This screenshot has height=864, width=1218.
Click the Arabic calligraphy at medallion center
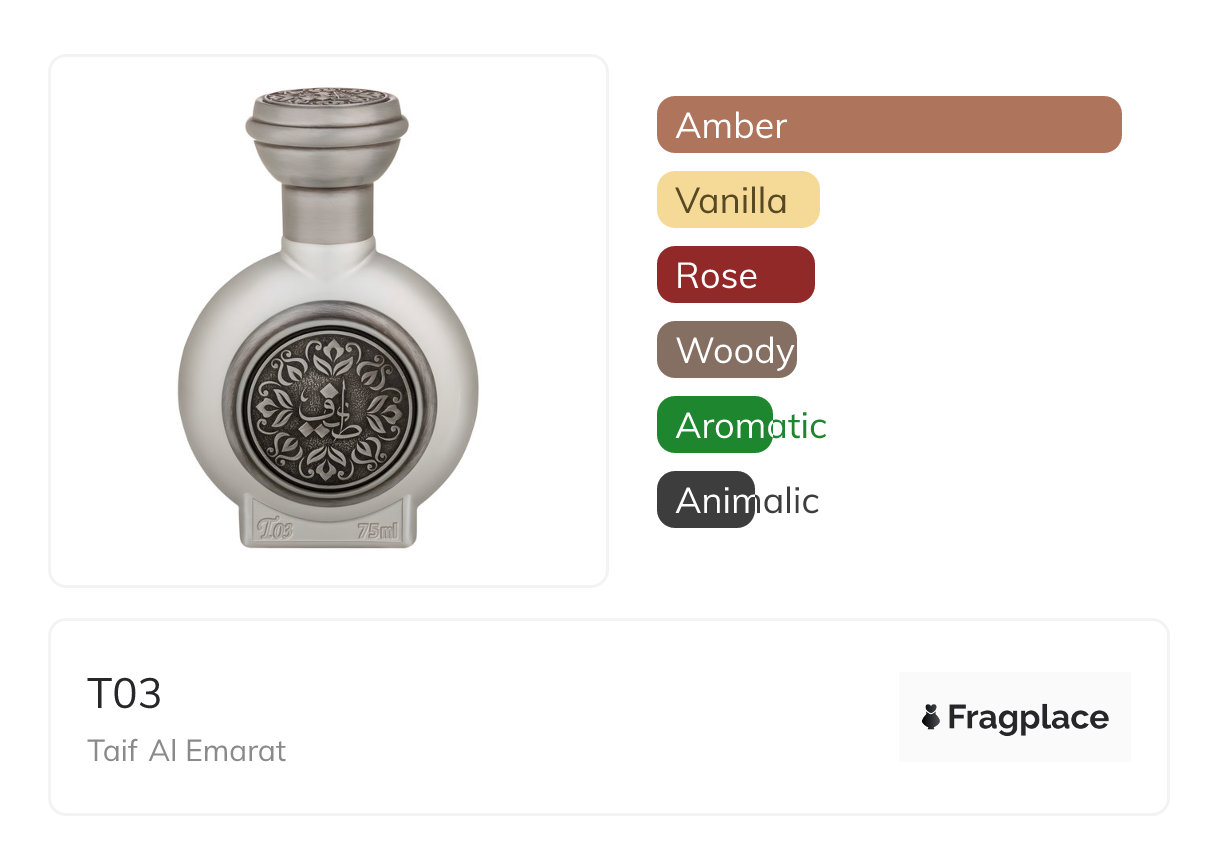coord(325,411)
